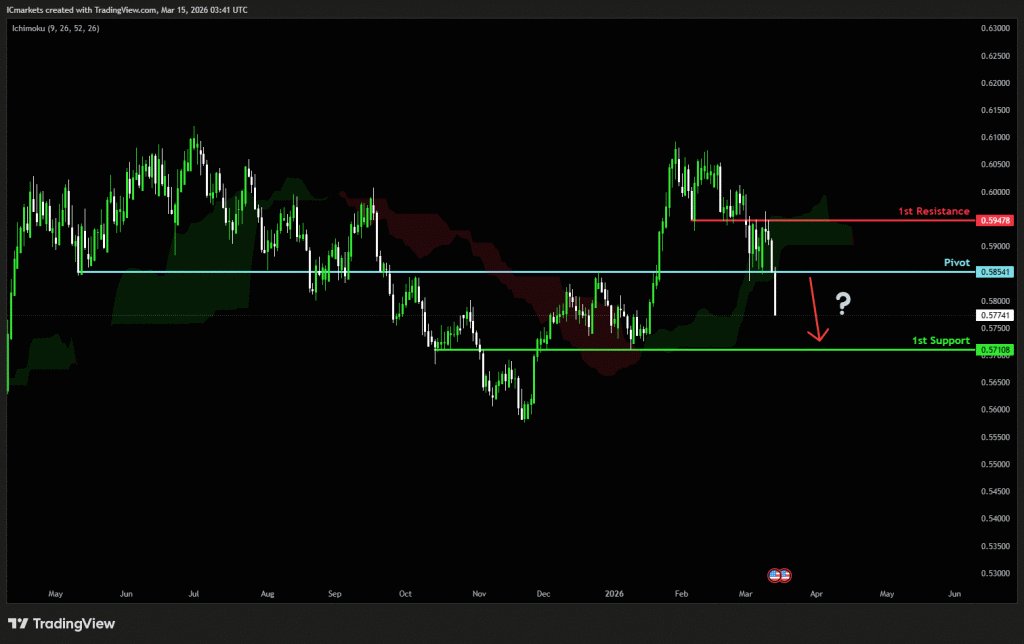Select the 1st Resistance text label
Screen dimensions: 1024x644
933,211
